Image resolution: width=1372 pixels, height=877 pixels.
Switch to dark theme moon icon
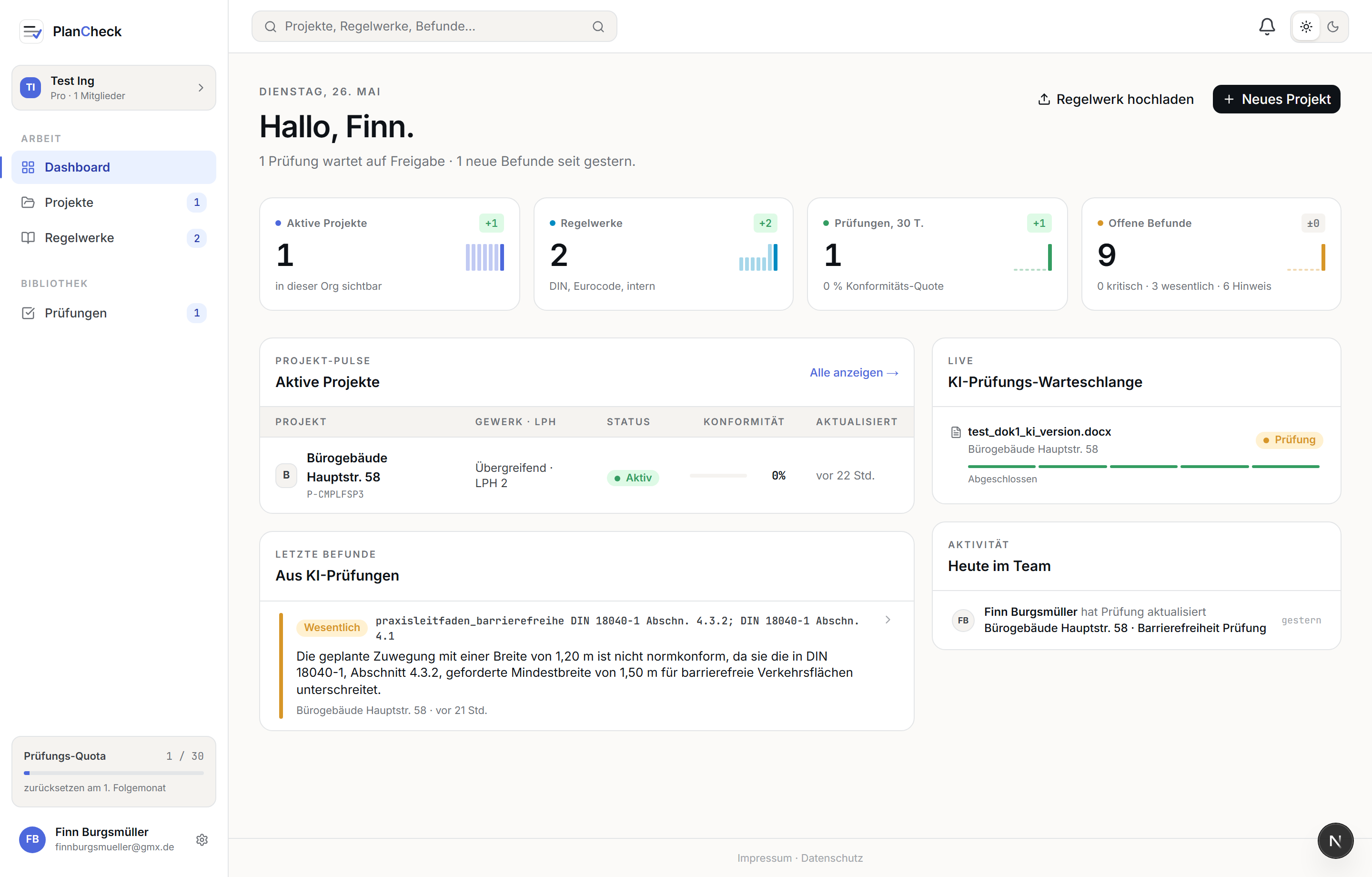click(1332, 26)
